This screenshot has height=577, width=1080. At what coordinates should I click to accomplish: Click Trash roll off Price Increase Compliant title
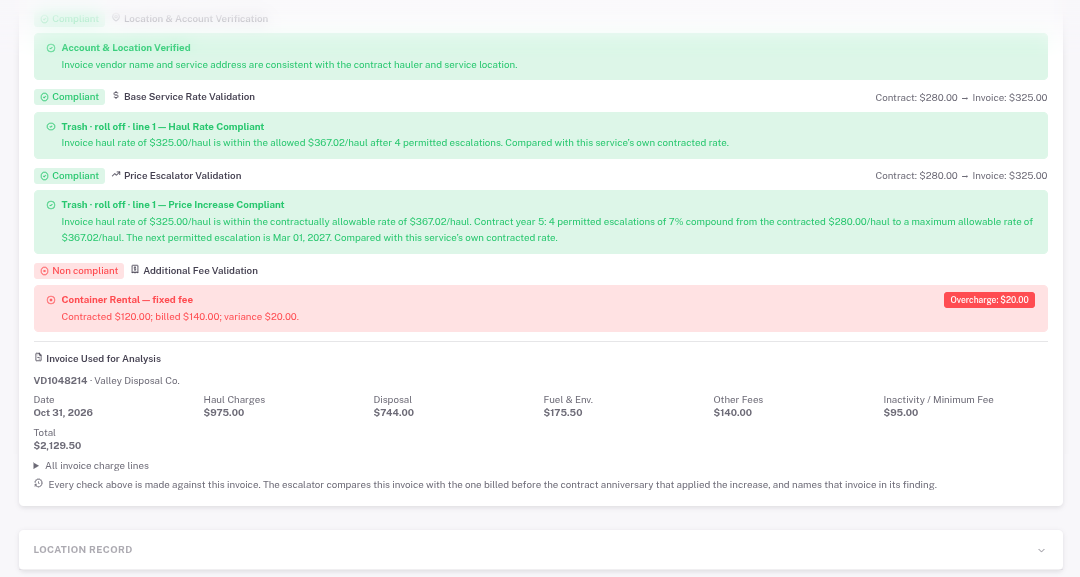[173, 204]
